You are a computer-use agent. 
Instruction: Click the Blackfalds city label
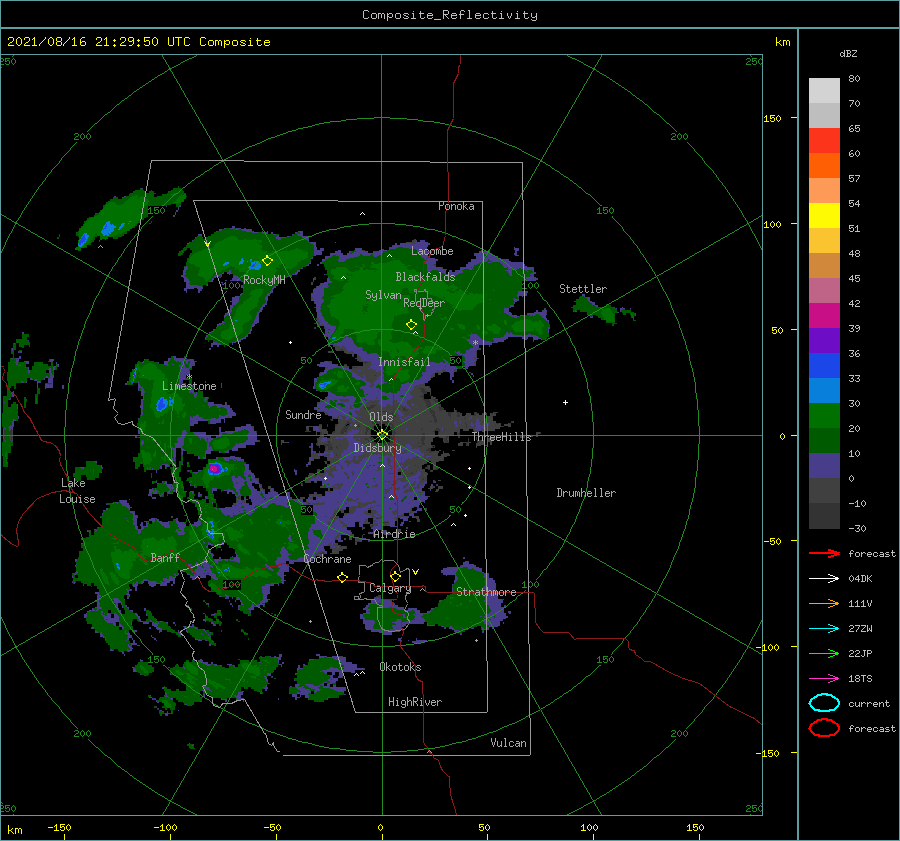(425, 277)
